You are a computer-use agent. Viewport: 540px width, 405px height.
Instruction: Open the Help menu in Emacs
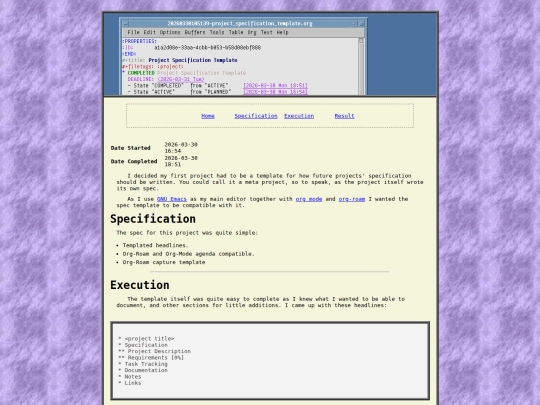pyautogui.click(x=282, y=32)
